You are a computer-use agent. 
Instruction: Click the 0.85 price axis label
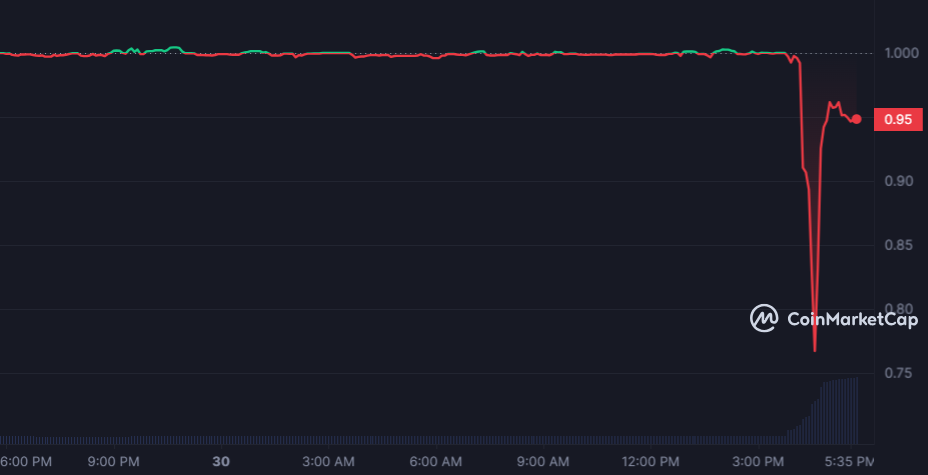tap(897, 245)
